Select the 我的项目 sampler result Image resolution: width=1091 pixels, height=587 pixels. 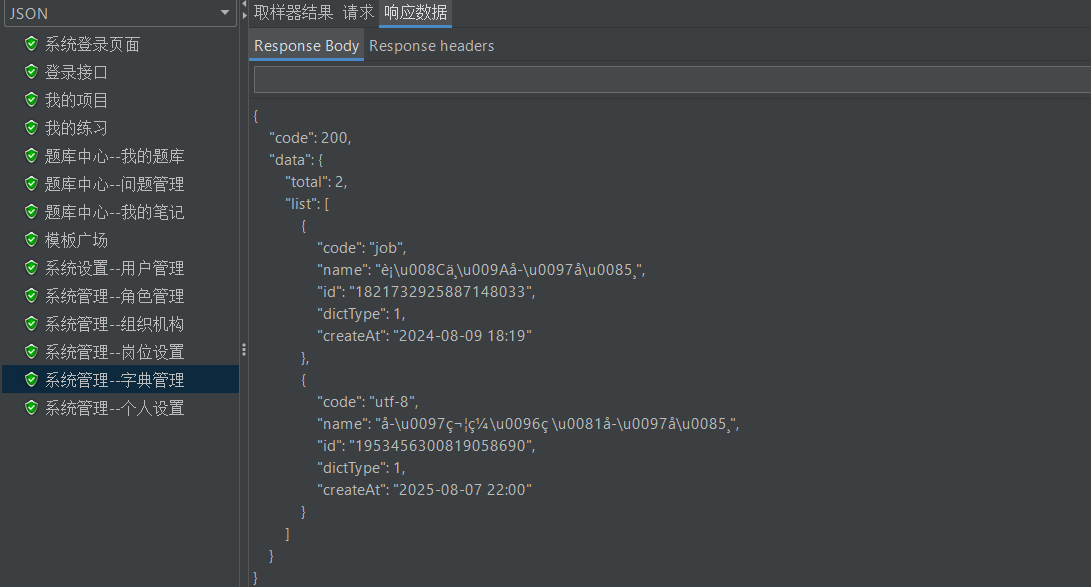pyautogui.click(x=77, y=100)
